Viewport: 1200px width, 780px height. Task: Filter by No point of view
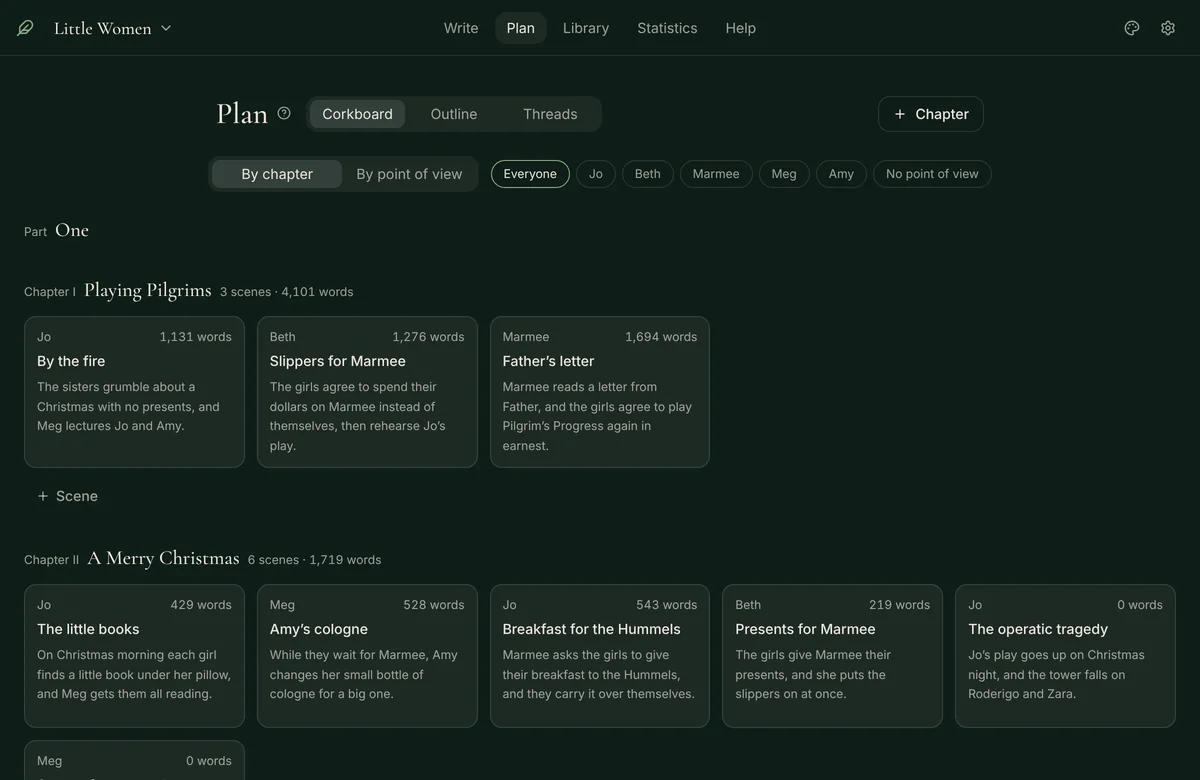click(x=932, y=174)
